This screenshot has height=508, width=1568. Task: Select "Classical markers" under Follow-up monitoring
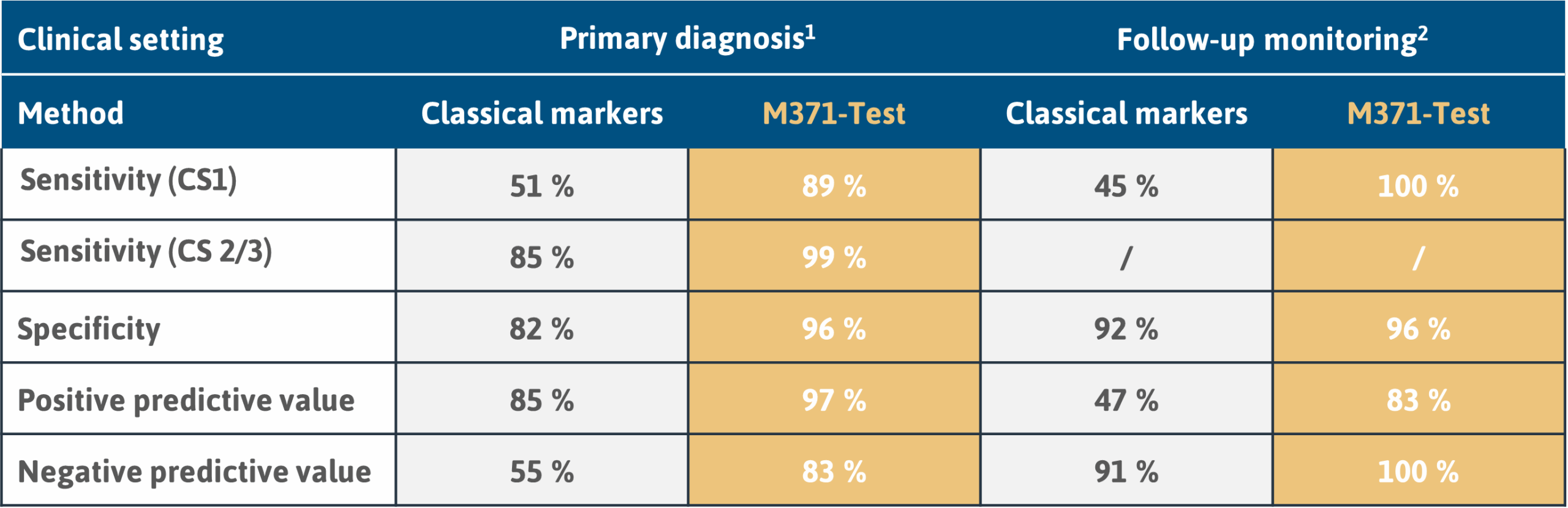[x=1126, y=113]
